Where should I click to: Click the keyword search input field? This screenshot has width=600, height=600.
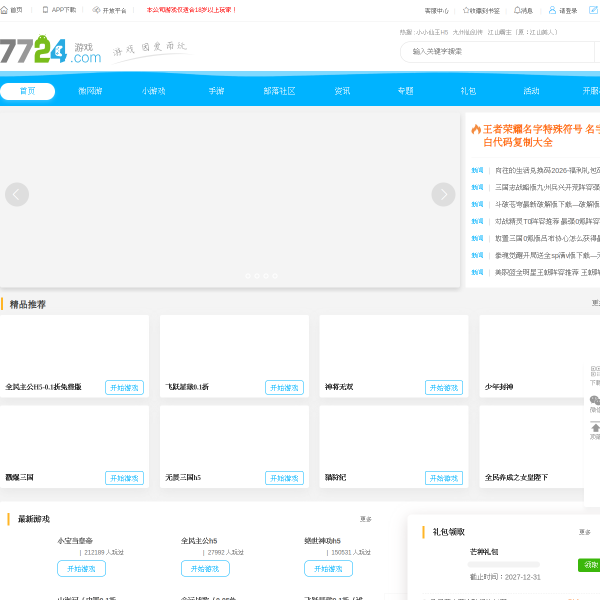pos(497,52)
